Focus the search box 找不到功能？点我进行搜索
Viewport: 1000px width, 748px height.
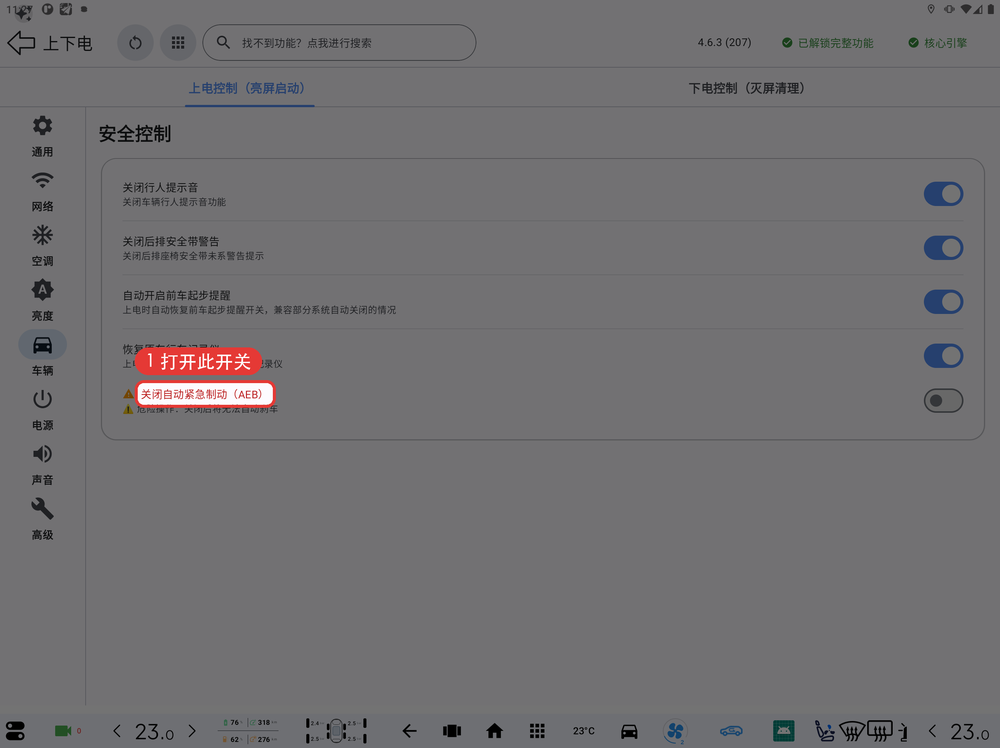[339, 43]
